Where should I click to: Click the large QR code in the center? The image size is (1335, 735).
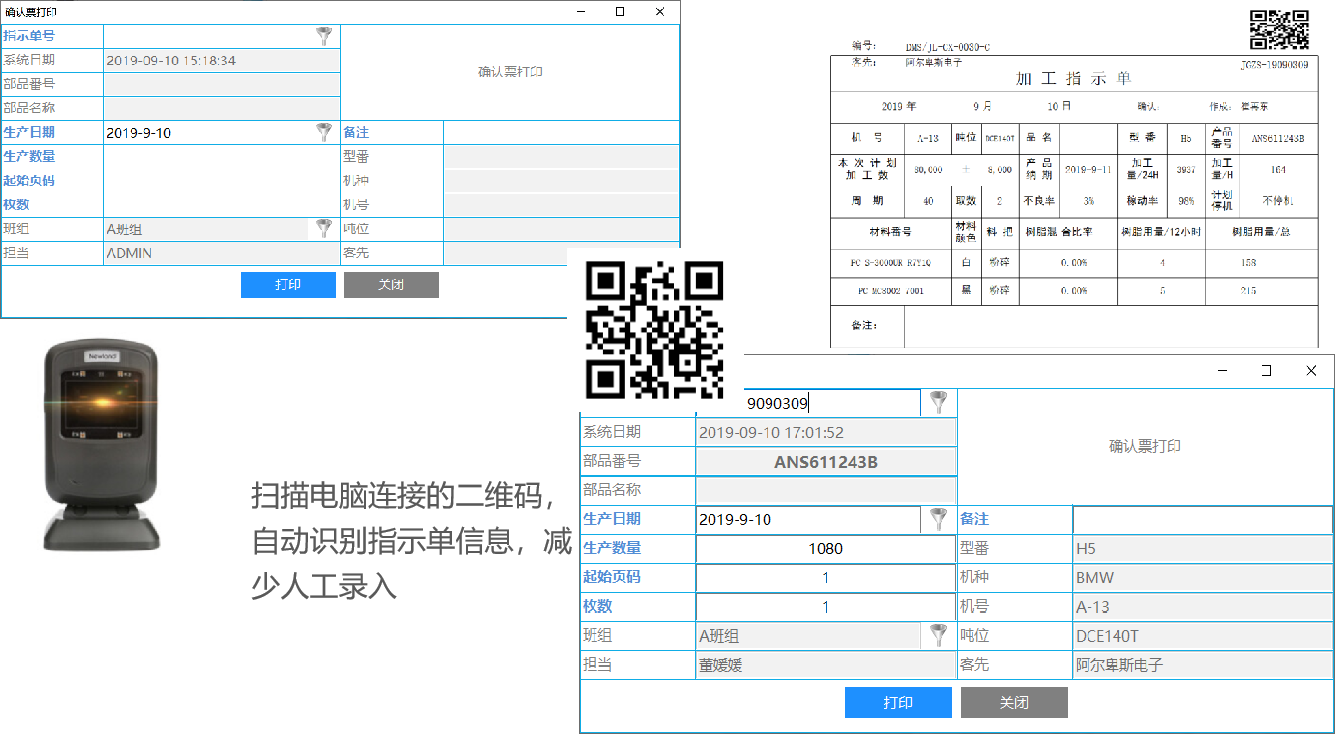point(655,330)
